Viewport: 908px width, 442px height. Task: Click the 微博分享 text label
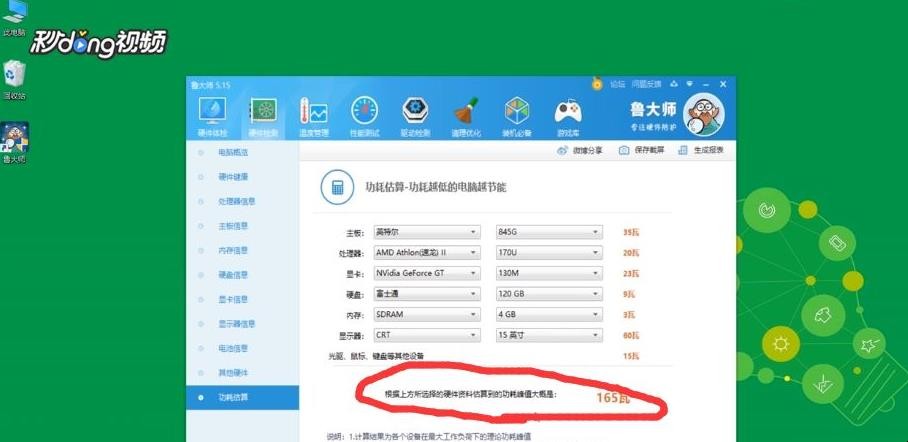pyautogui.click(x=588, y=150)
